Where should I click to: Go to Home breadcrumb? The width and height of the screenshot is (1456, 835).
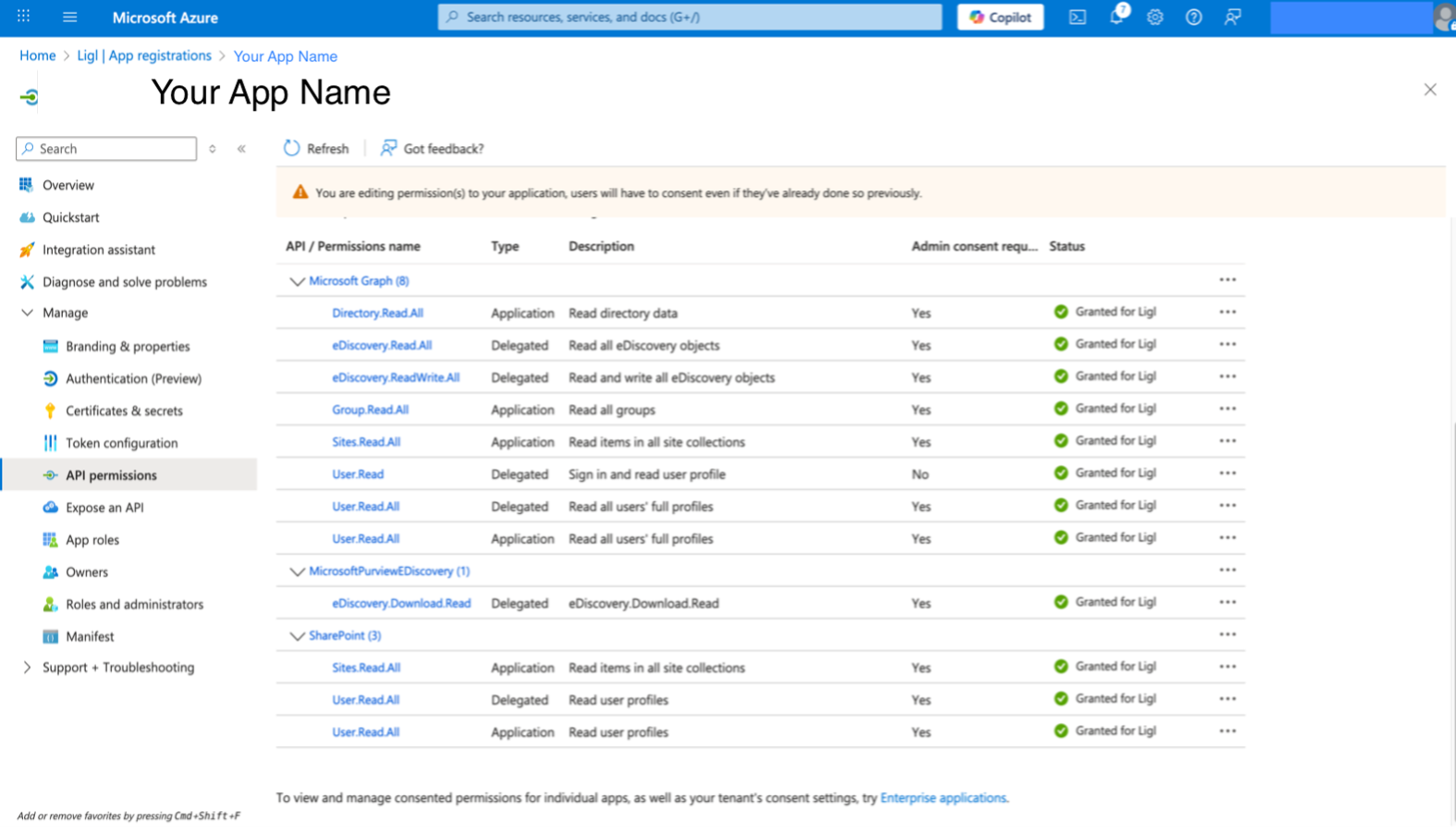(38, 55)
